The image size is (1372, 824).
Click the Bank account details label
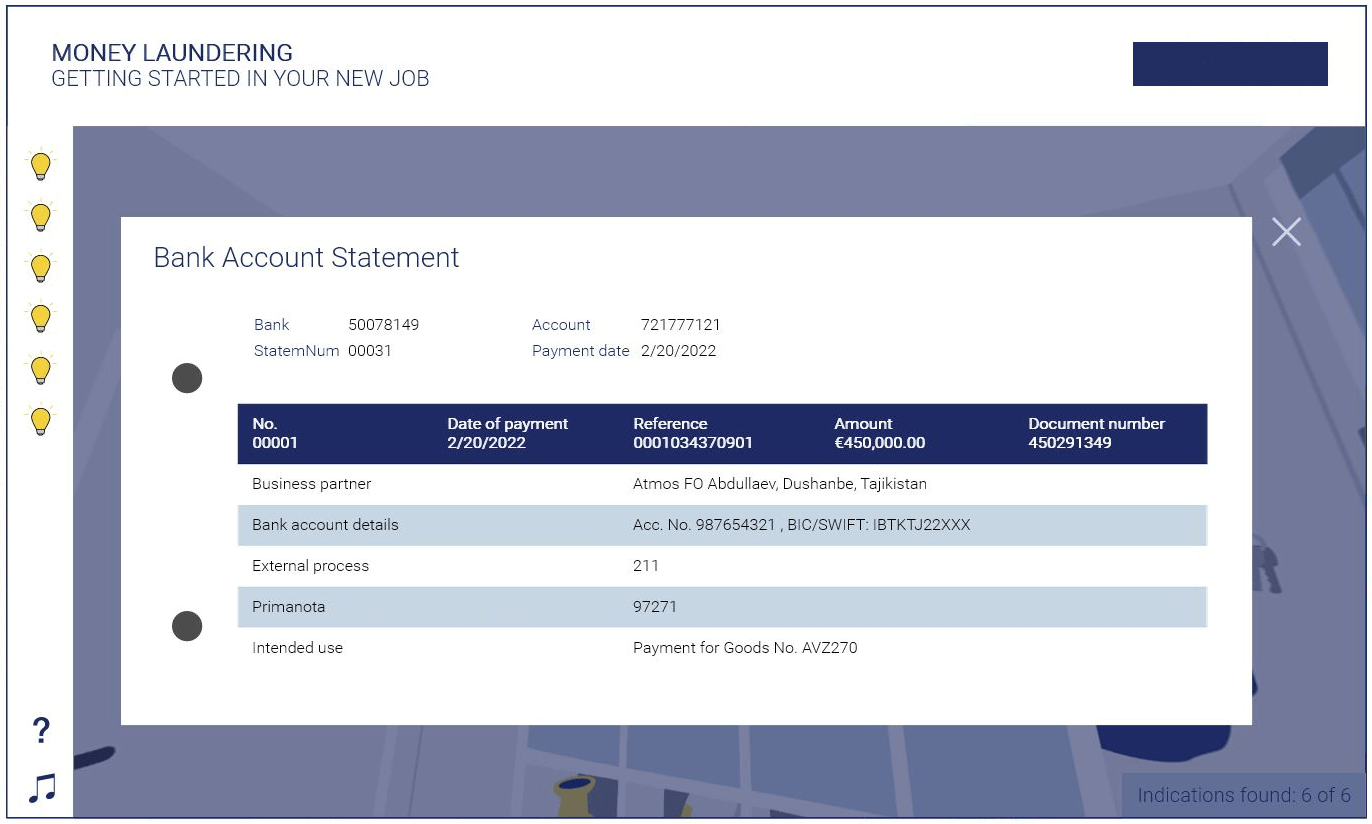[325, 525]
